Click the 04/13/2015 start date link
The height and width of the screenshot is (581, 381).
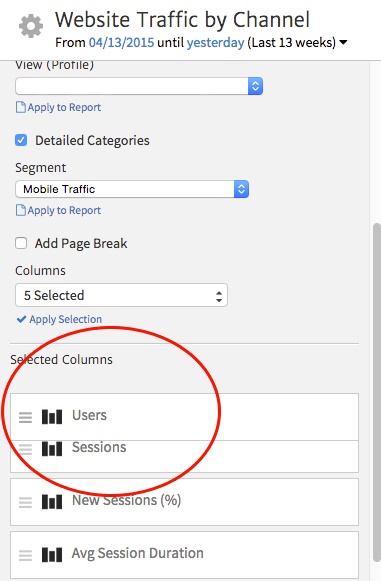(x=121, y=42)
